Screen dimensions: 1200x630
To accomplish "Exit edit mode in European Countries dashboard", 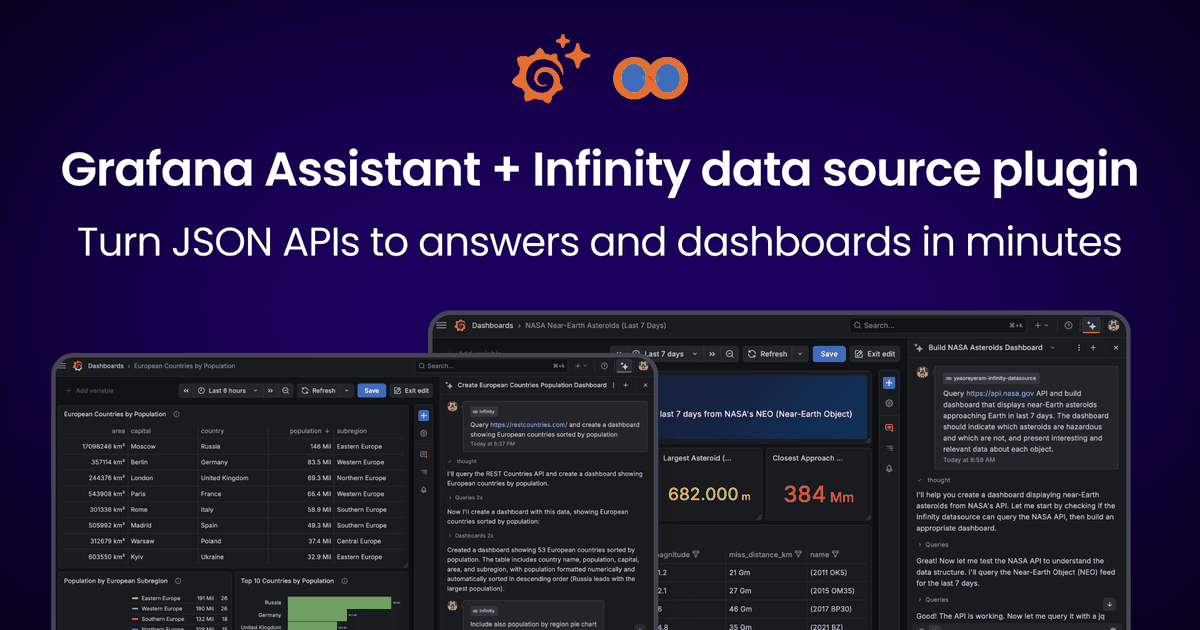I will (x=411, y=391).
